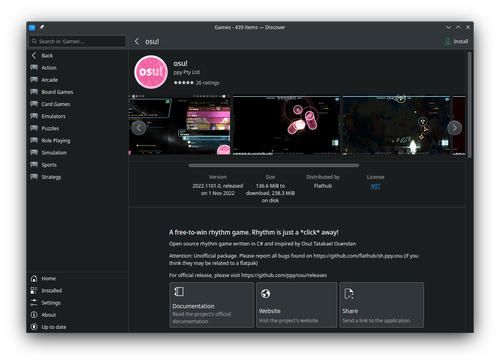Select the Card Games category
The image size is (500, 364).
77,104
